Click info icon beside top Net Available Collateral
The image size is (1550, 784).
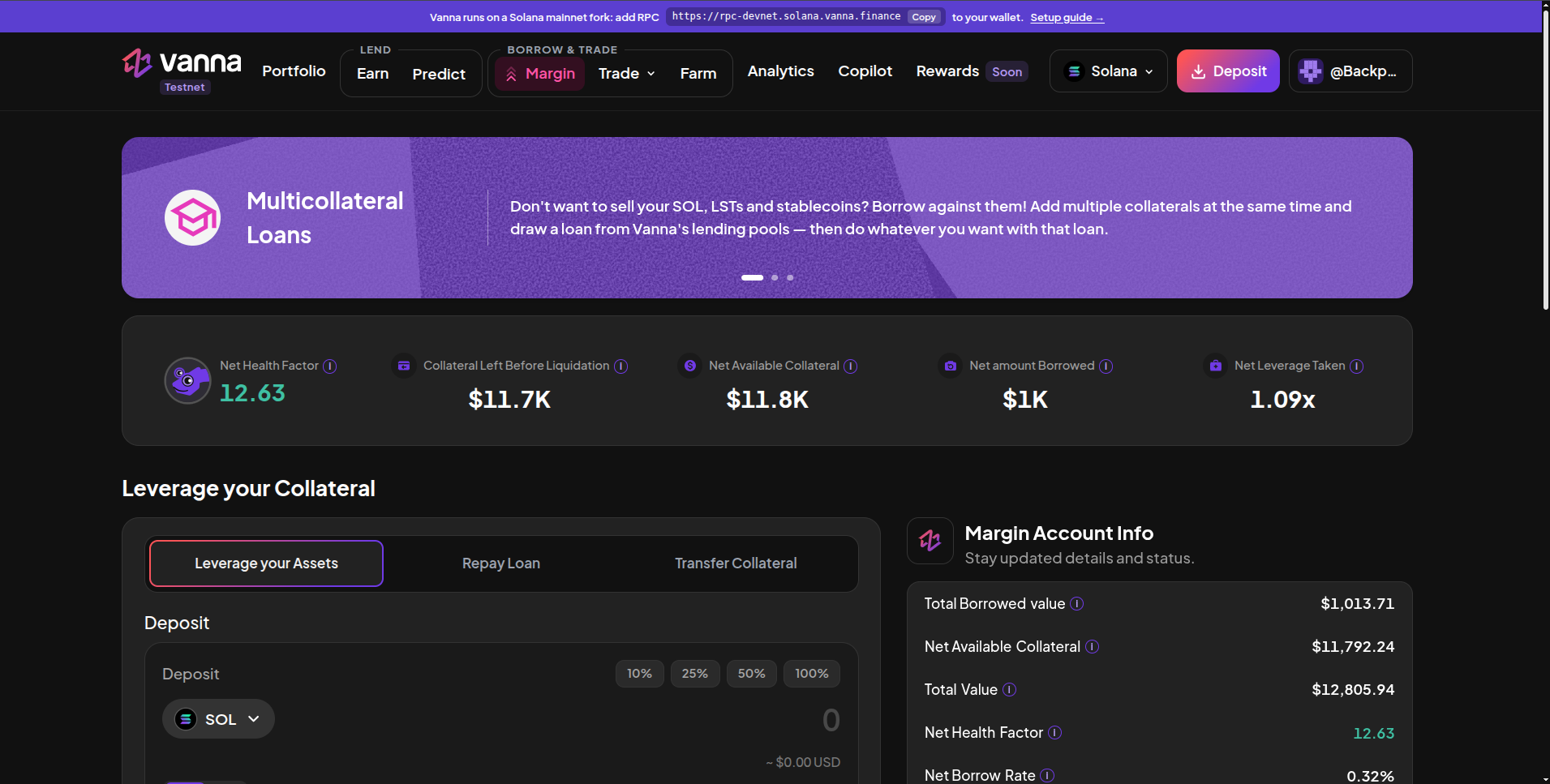(851, 366)
